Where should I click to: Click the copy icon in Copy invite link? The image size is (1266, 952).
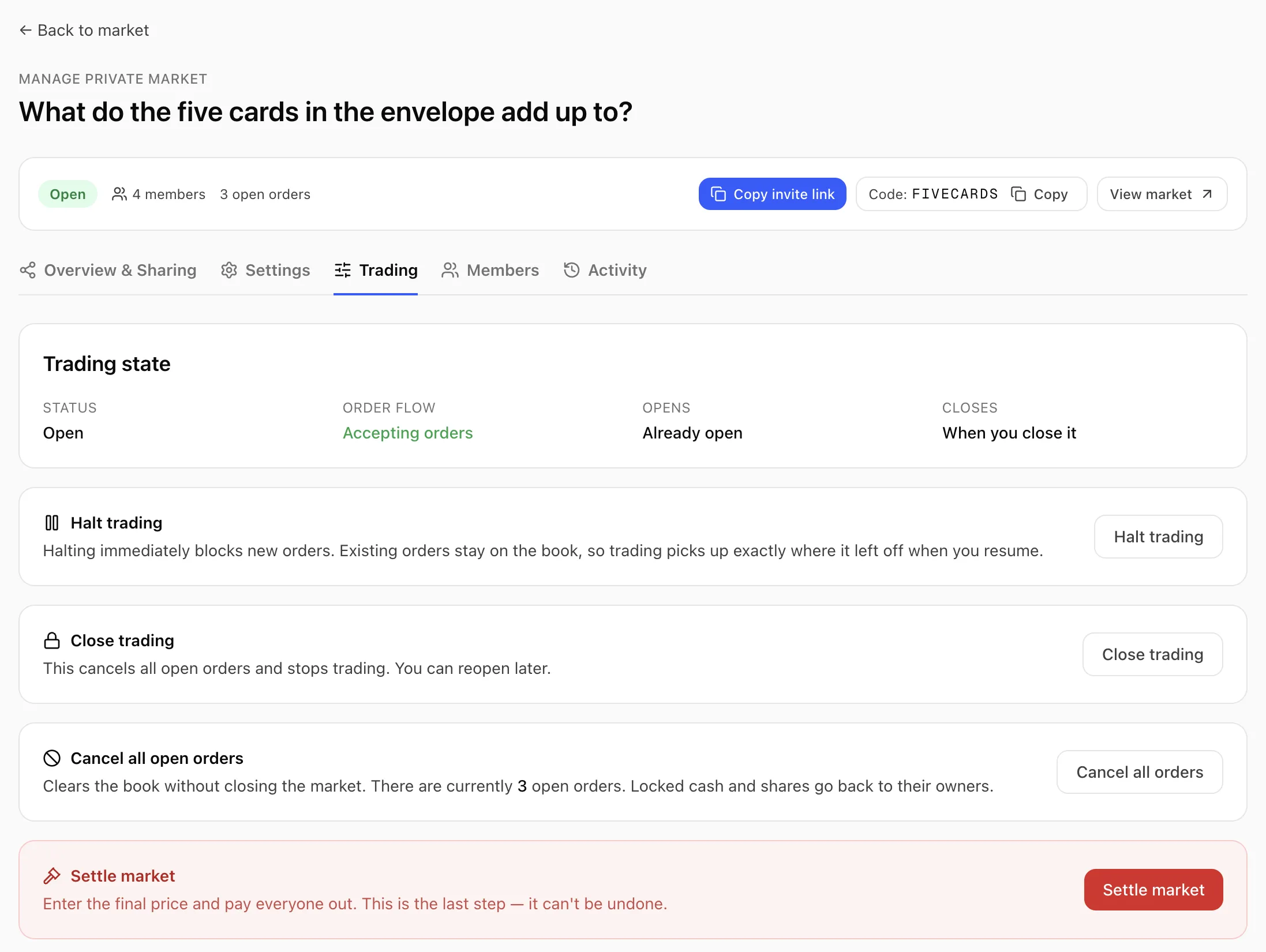[718, 194]
